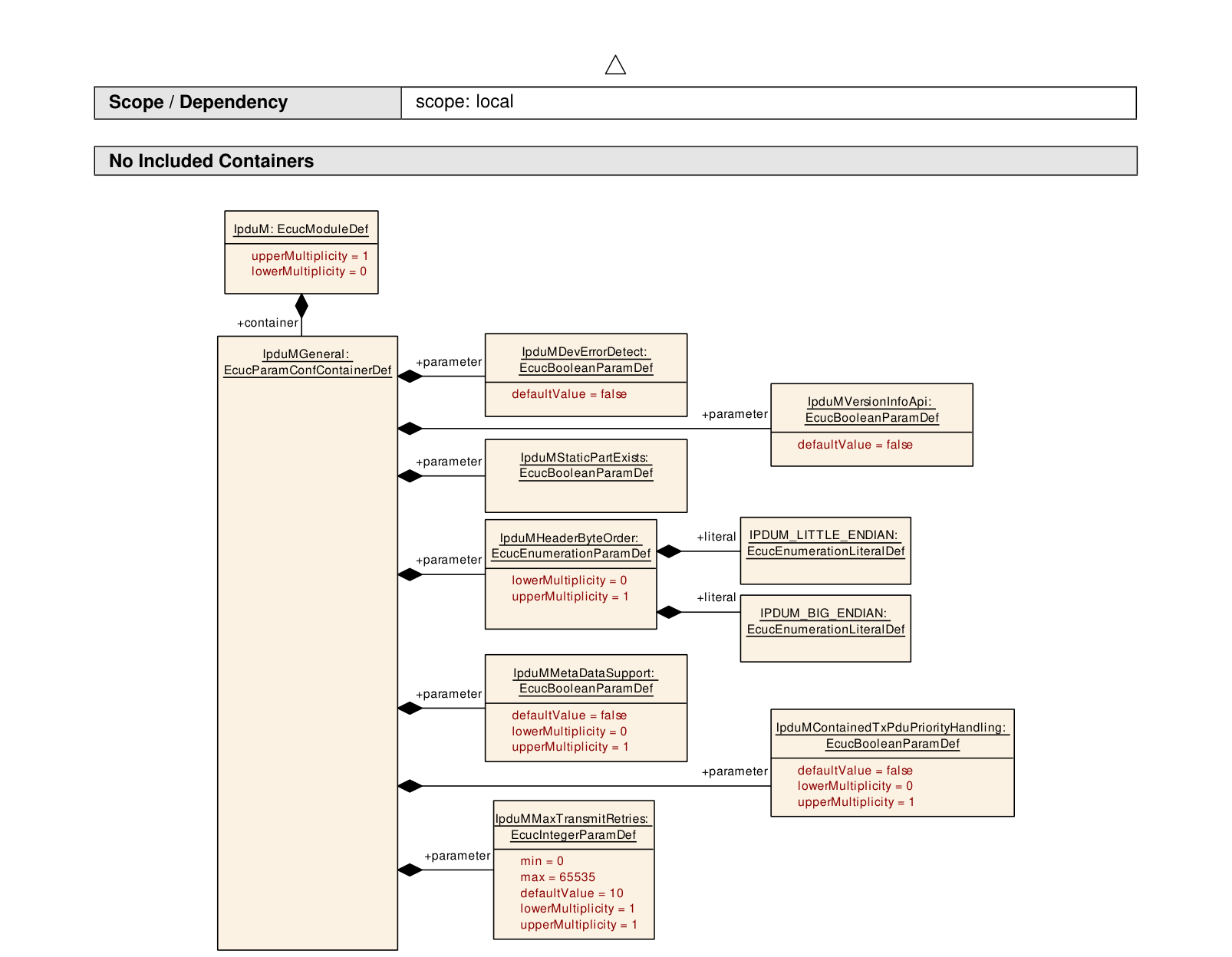Screen dimensions: 1232x957
Task: Click 'min = 0' in IpduMMaxTransmitRetries
Action: coord(542,861)
